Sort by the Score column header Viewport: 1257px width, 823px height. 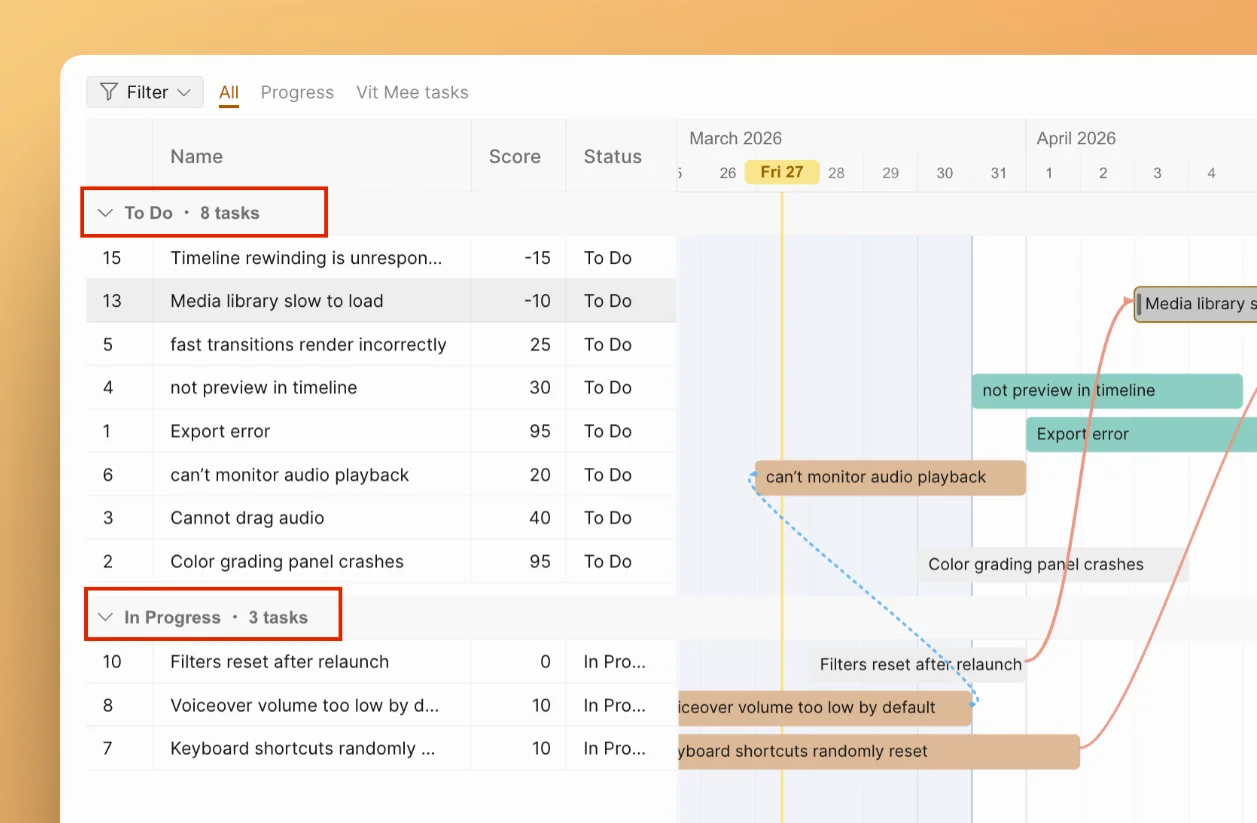pyautogui.click(x=514, y=156)
